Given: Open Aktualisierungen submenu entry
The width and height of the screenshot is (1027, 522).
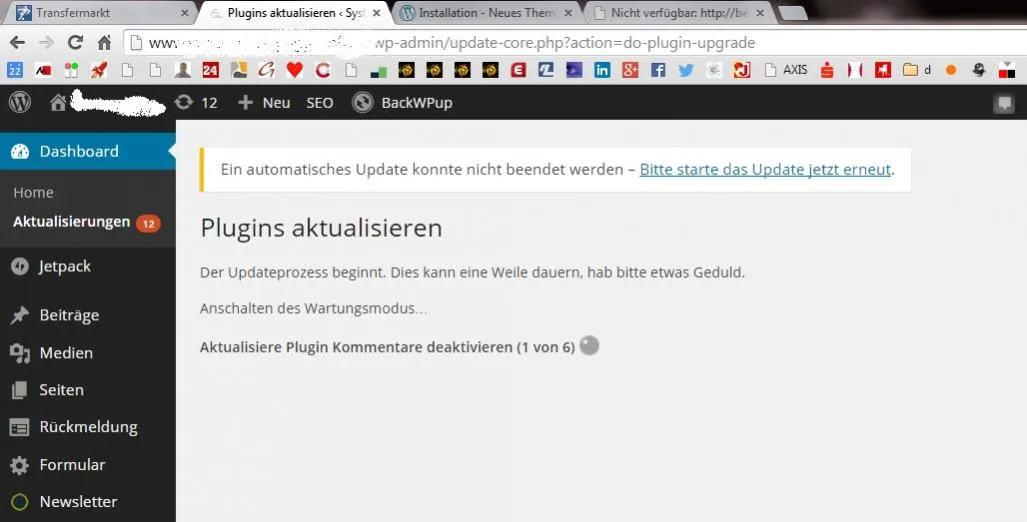Looking at the screenshot, I should [x=71, y=222].
